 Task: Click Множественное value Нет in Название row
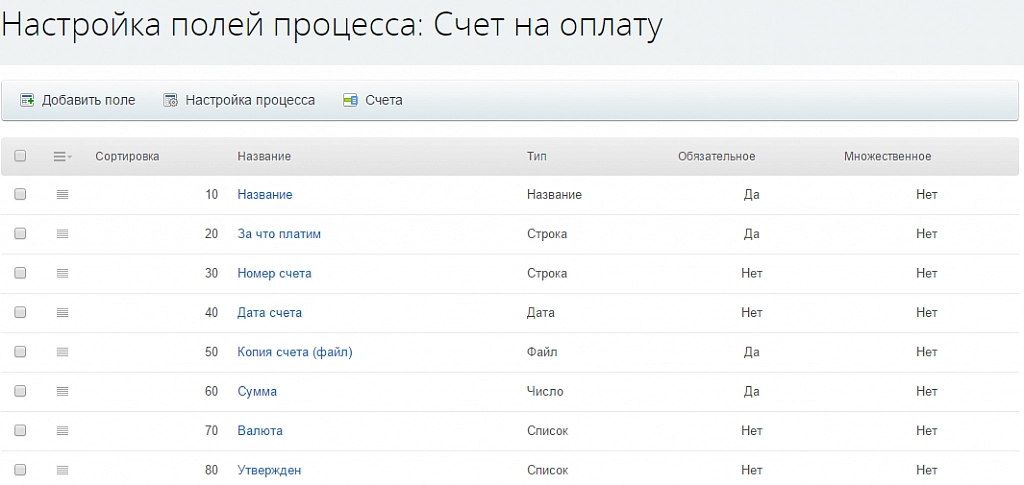(927, 195)
